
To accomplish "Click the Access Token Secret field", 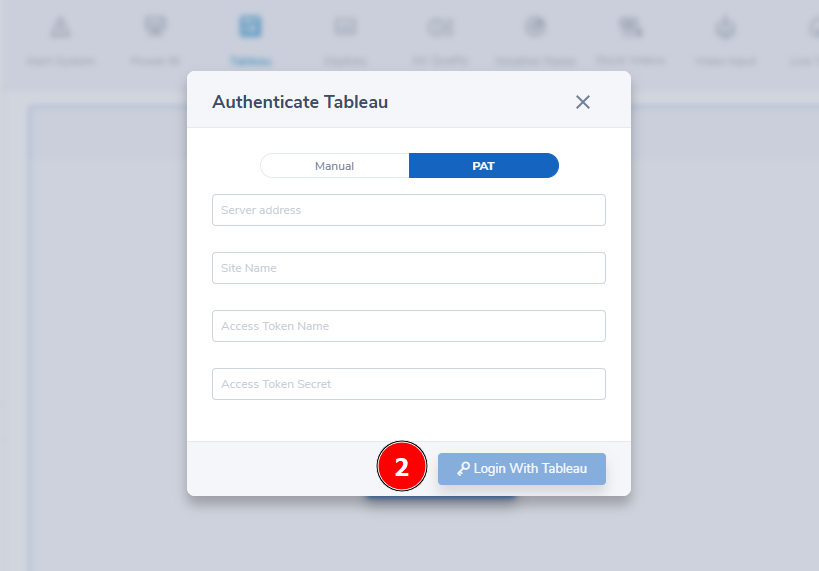I will 408,384.
